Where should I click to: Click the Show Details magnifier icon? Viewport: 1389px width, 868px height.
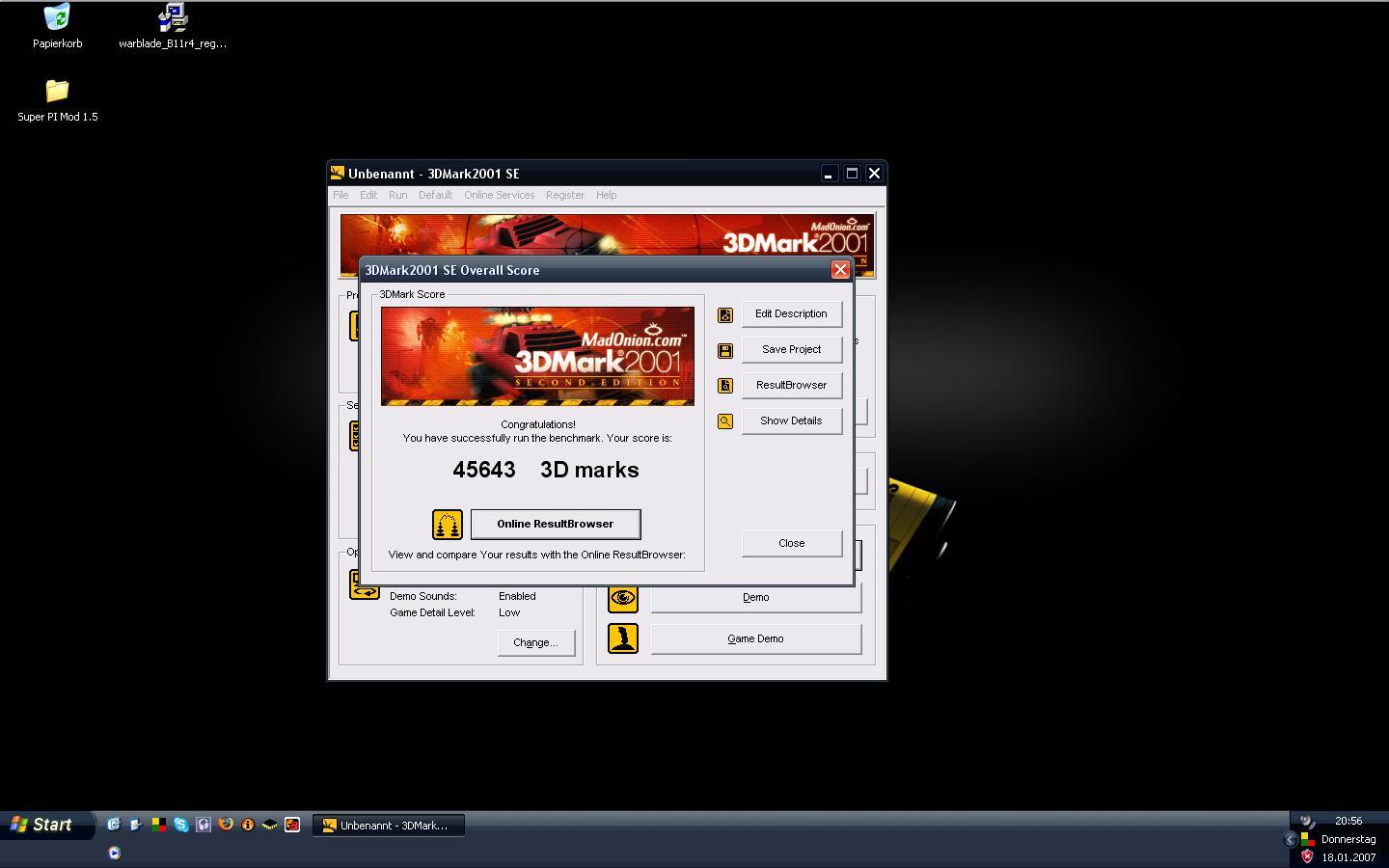(725, 421)
